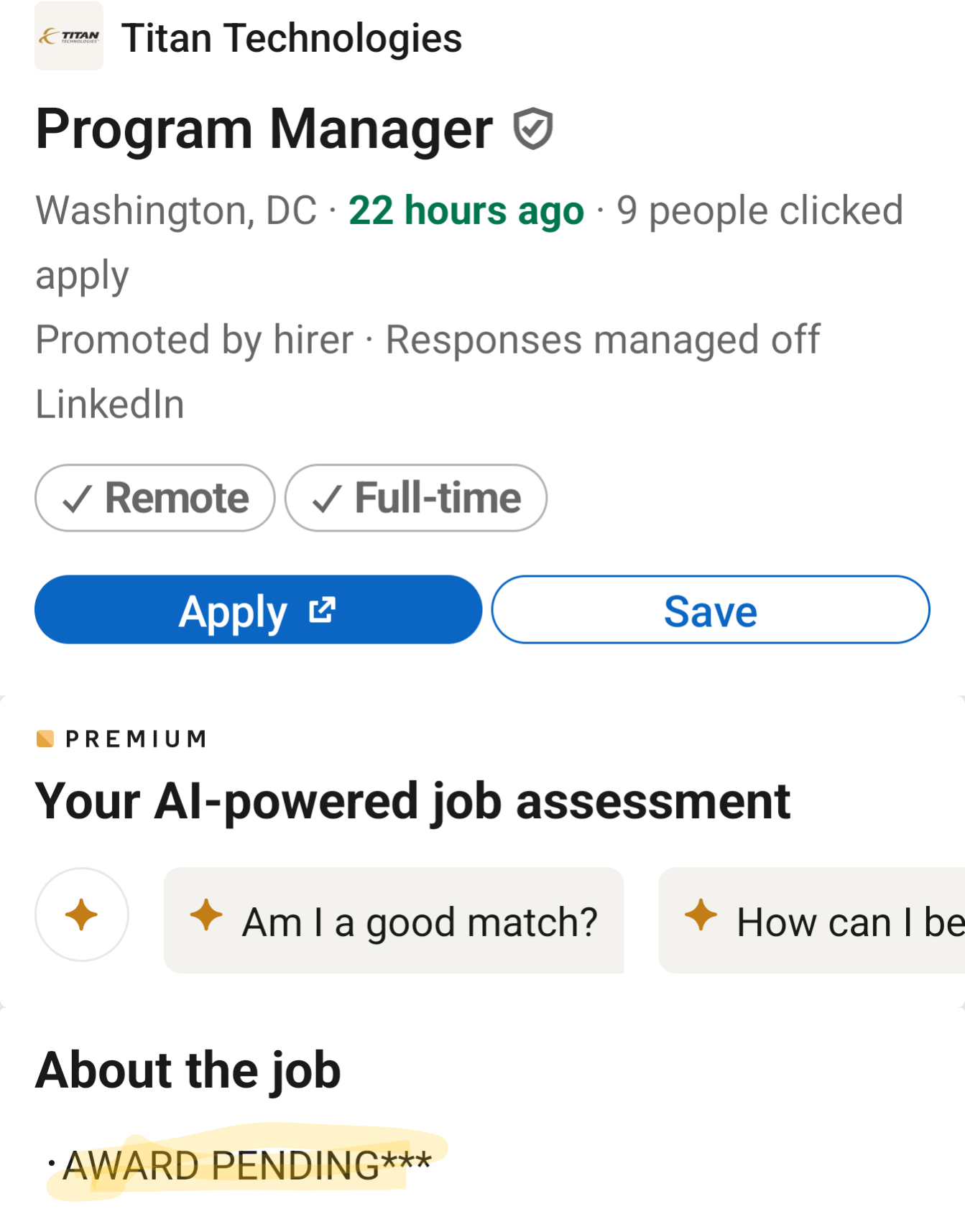Screen dimensions: 965x1232
Task: Select the 'How can I be' suggestion chip
Action: 819,922
